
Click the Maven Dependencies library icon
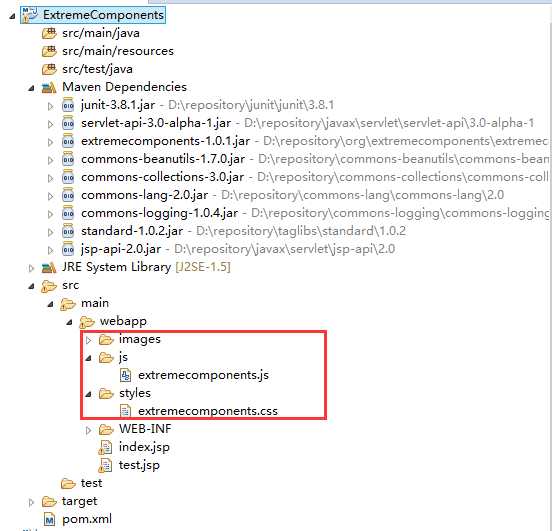[x=49, y=87]
